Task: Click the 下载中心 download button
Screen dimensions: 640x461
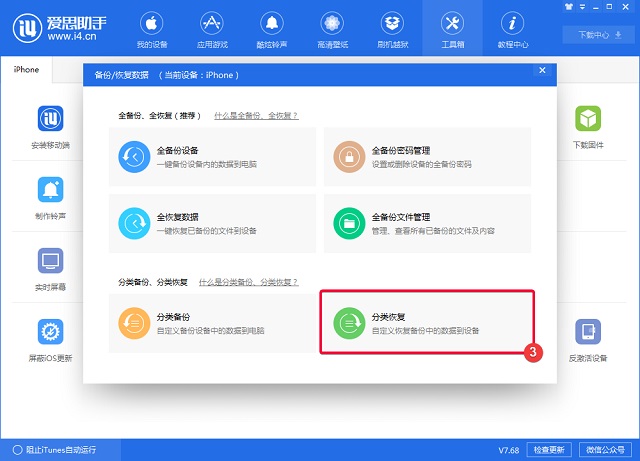Action: point(599,35)
